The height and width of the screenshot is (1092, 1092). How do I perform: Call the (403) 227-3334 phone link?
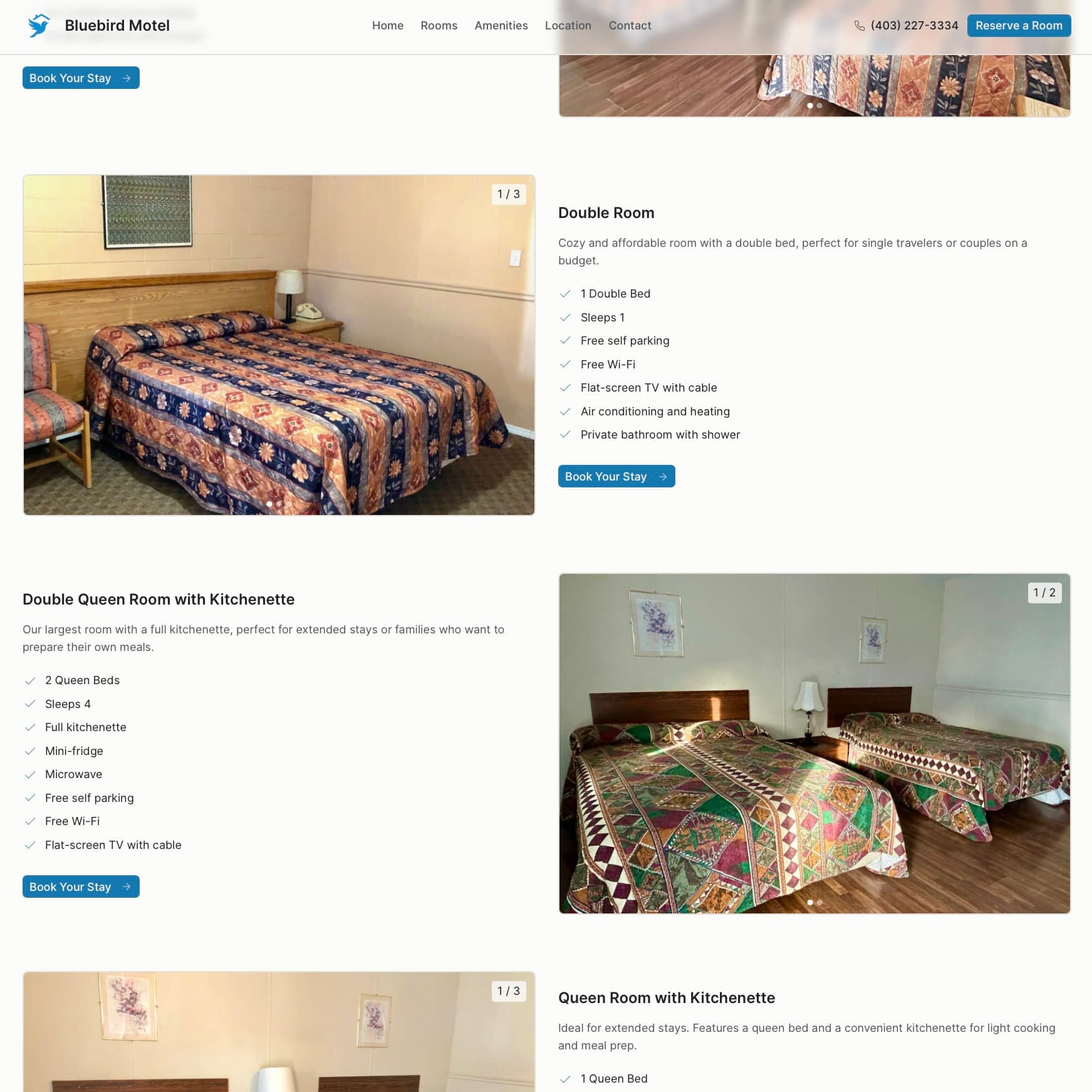point(914,26)
